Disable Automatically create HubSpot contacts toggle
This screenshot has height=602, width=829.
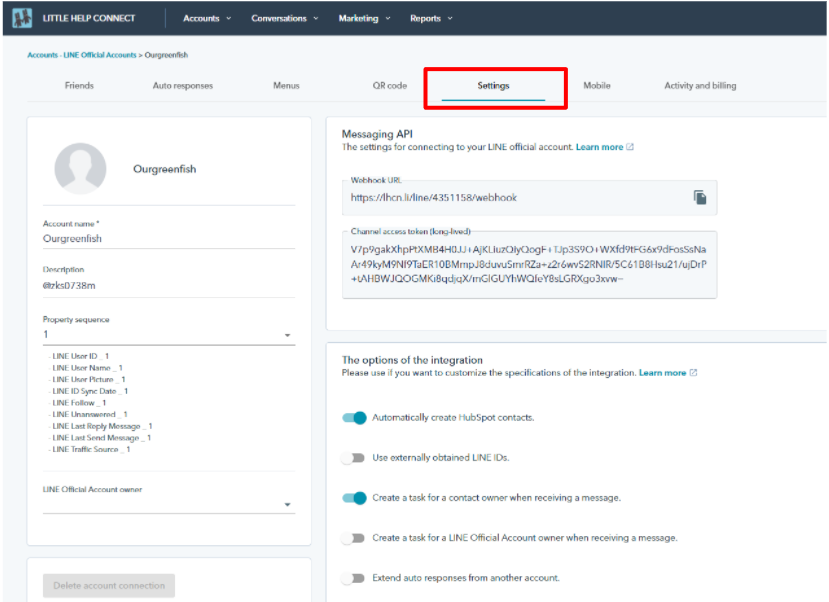tap(354, 418)
